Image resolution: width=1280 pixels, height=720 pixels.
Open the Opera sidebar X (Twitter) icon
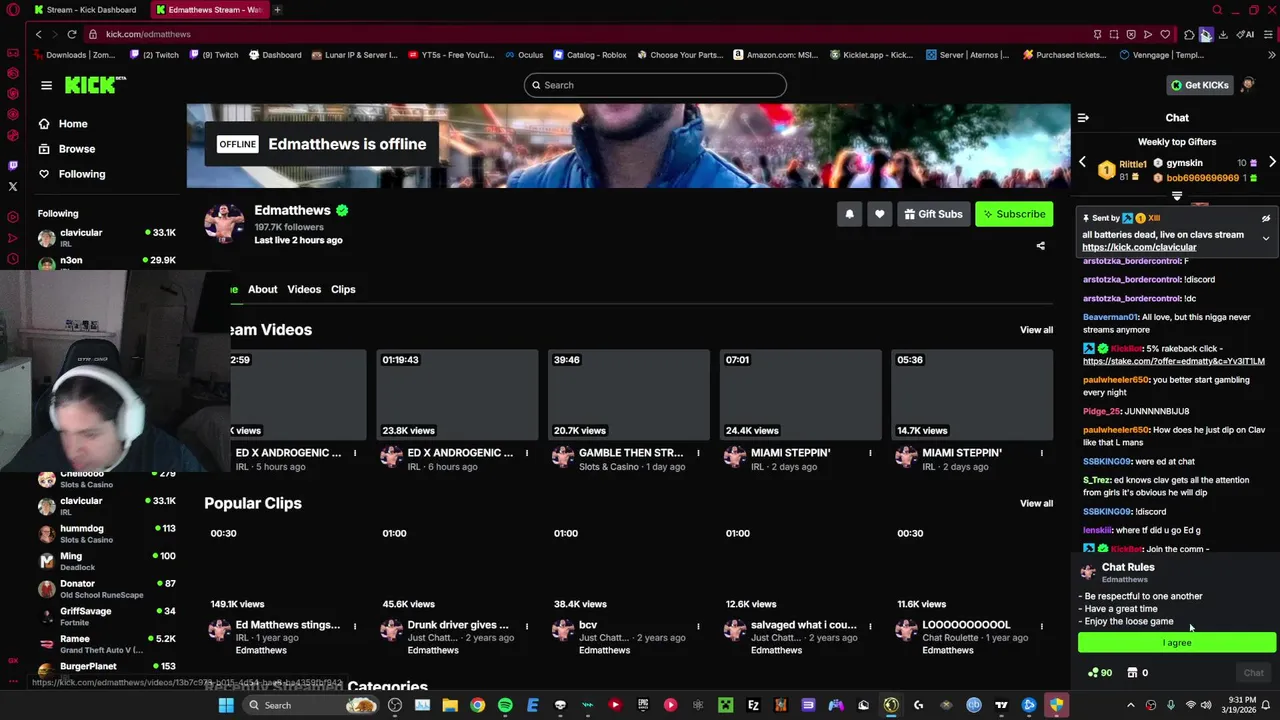[x=13, y=187]
